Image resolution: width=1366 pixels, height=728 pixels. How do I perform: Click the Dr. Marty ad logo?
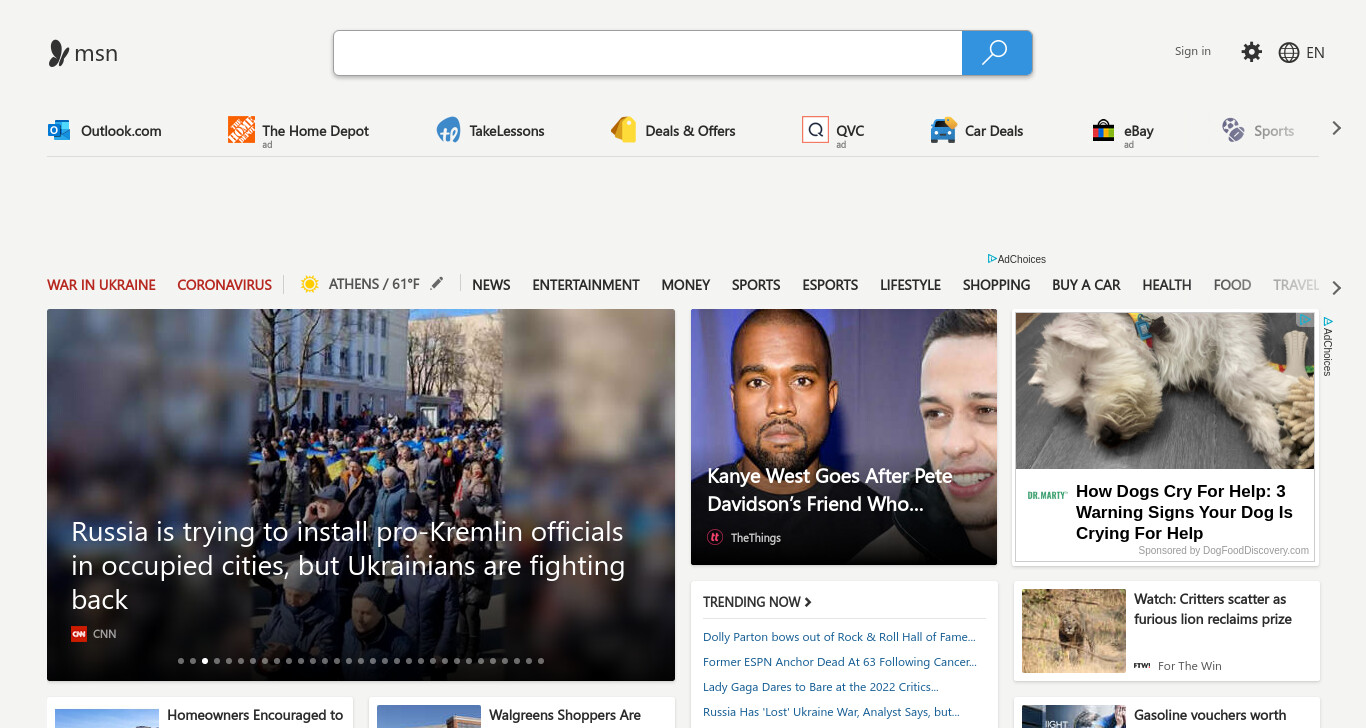tap(1047, 495)
